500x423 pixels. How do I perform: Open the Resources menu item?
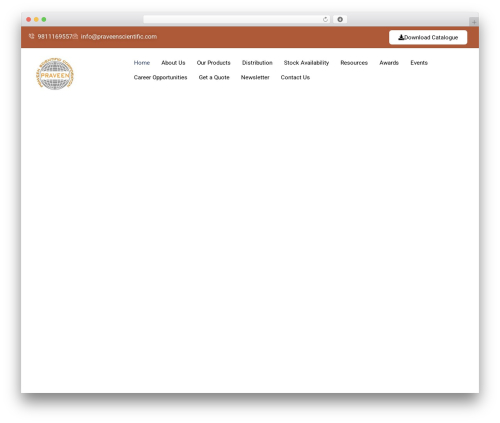point(354,63)
